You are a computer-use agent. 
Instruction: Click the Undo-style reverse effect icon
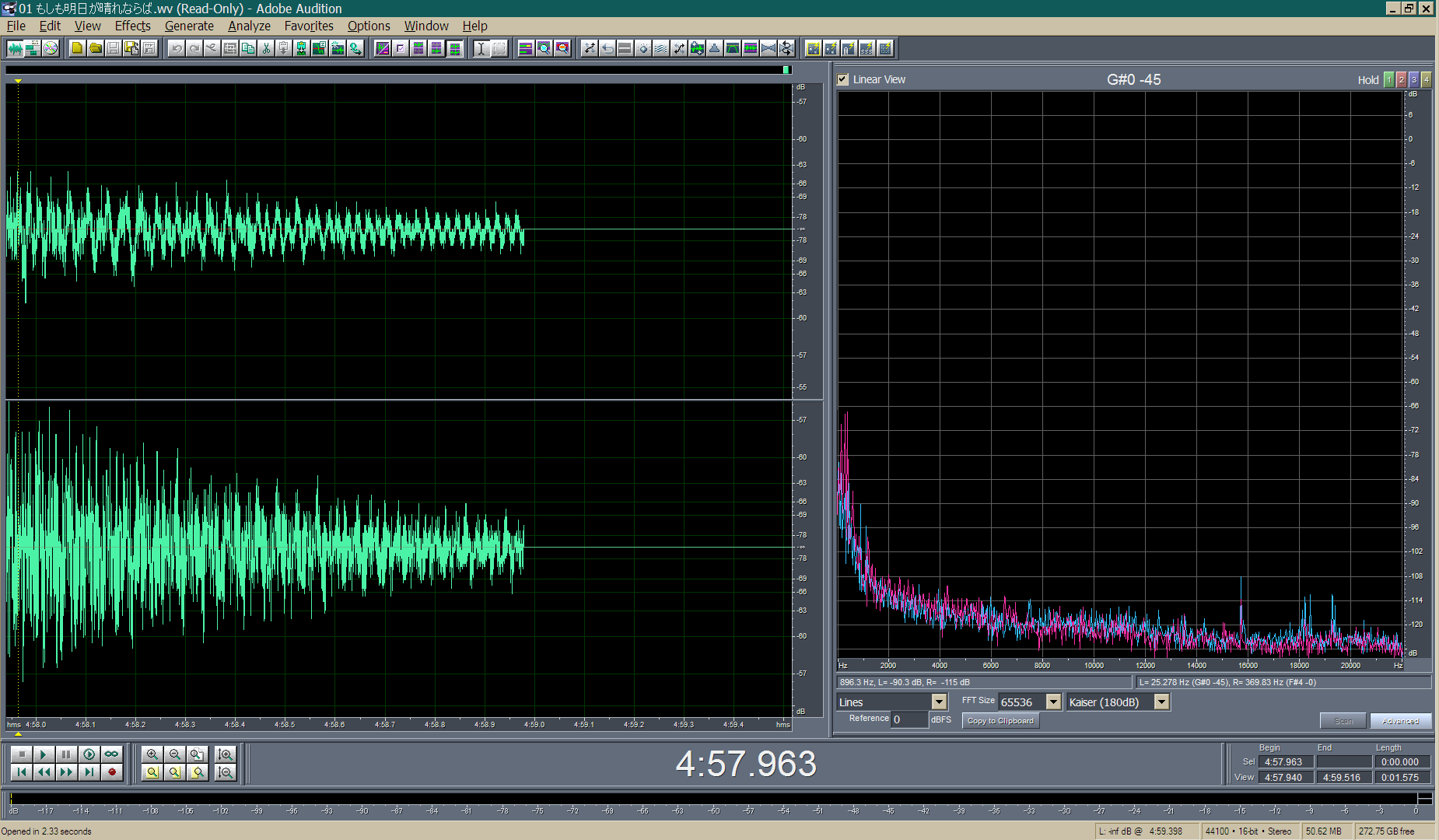(607, 48)
